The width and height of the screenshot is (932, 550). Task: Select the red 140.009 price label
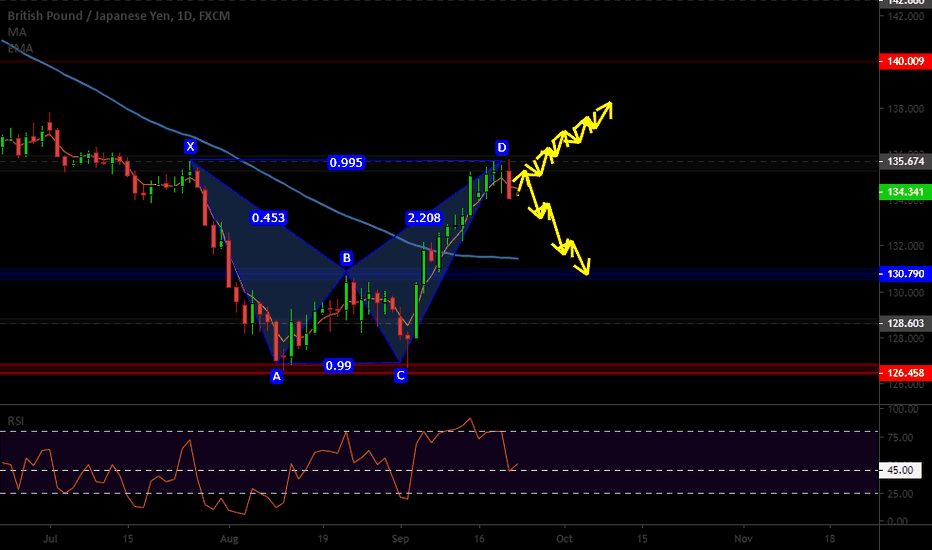pos(905,61)
